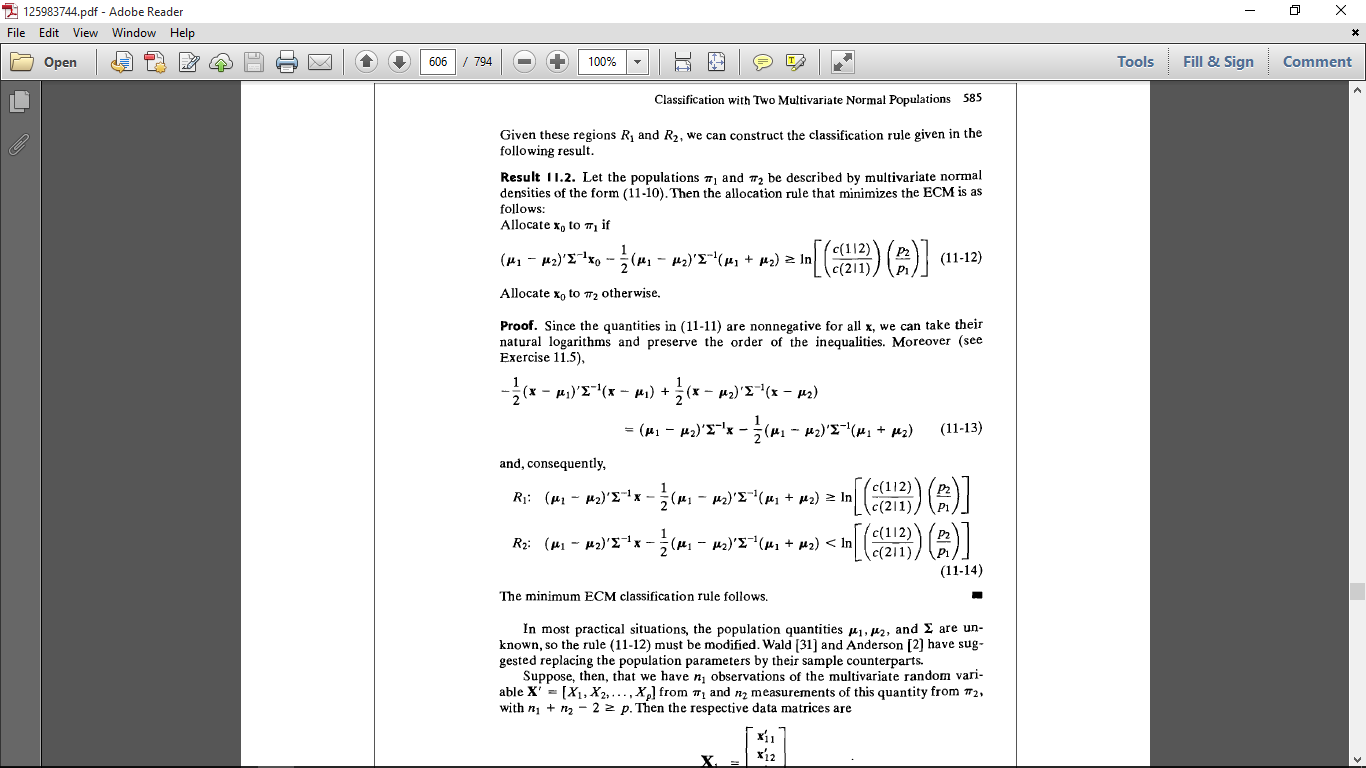Open the Comment pane
Image resolution: width=1366 pixels, height=768 pixels.
(1317, 62)
